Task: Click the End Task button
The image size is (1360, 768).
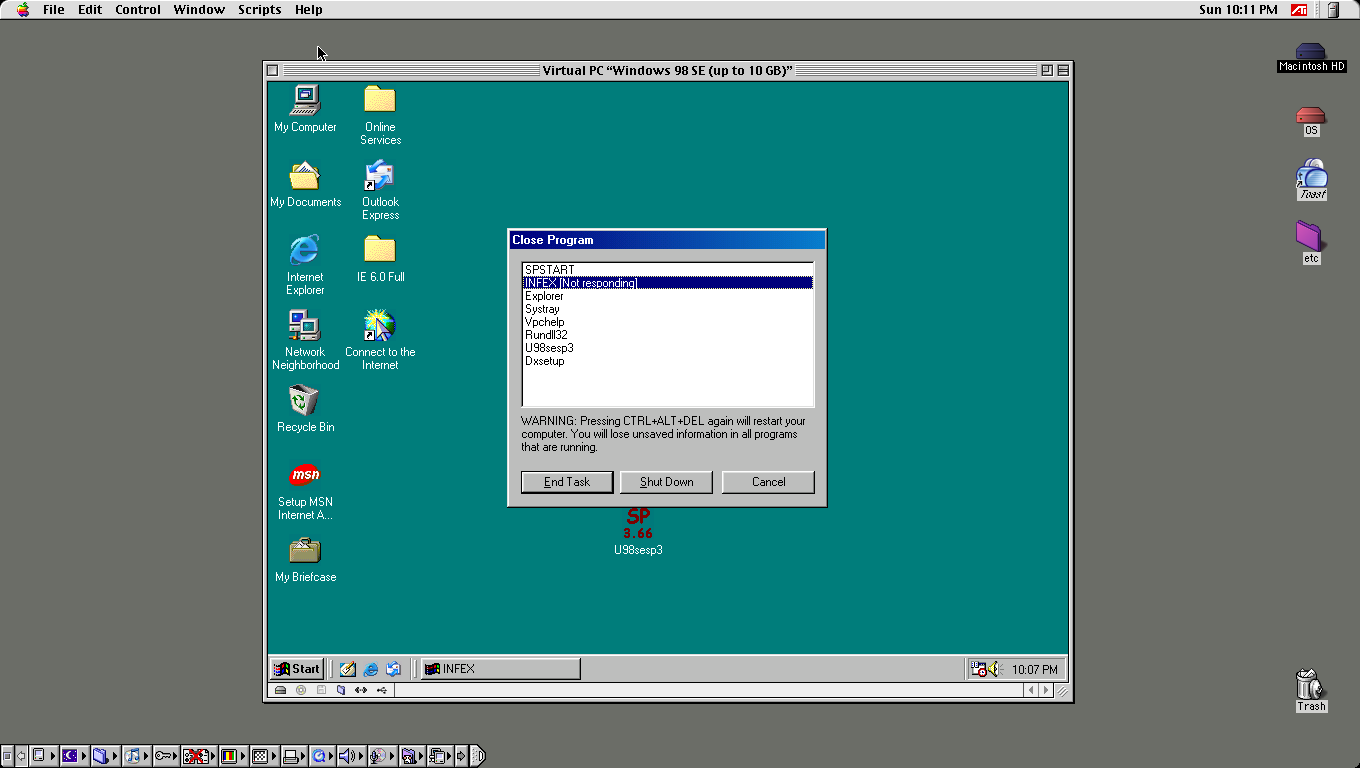Action: (567, 482)
